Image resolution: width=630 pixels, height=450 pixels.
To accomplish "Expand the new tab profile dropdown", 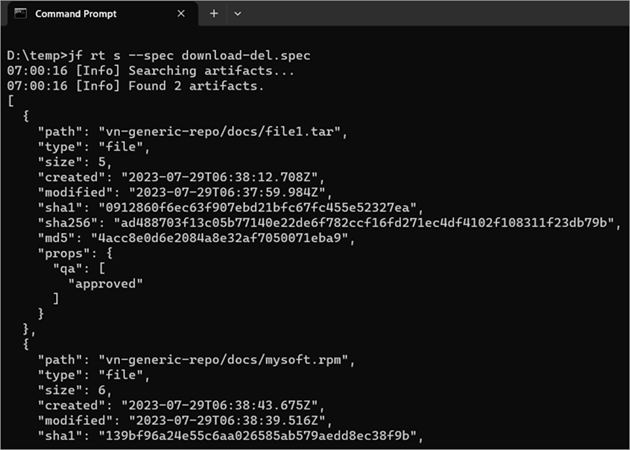I will point(237,14).
